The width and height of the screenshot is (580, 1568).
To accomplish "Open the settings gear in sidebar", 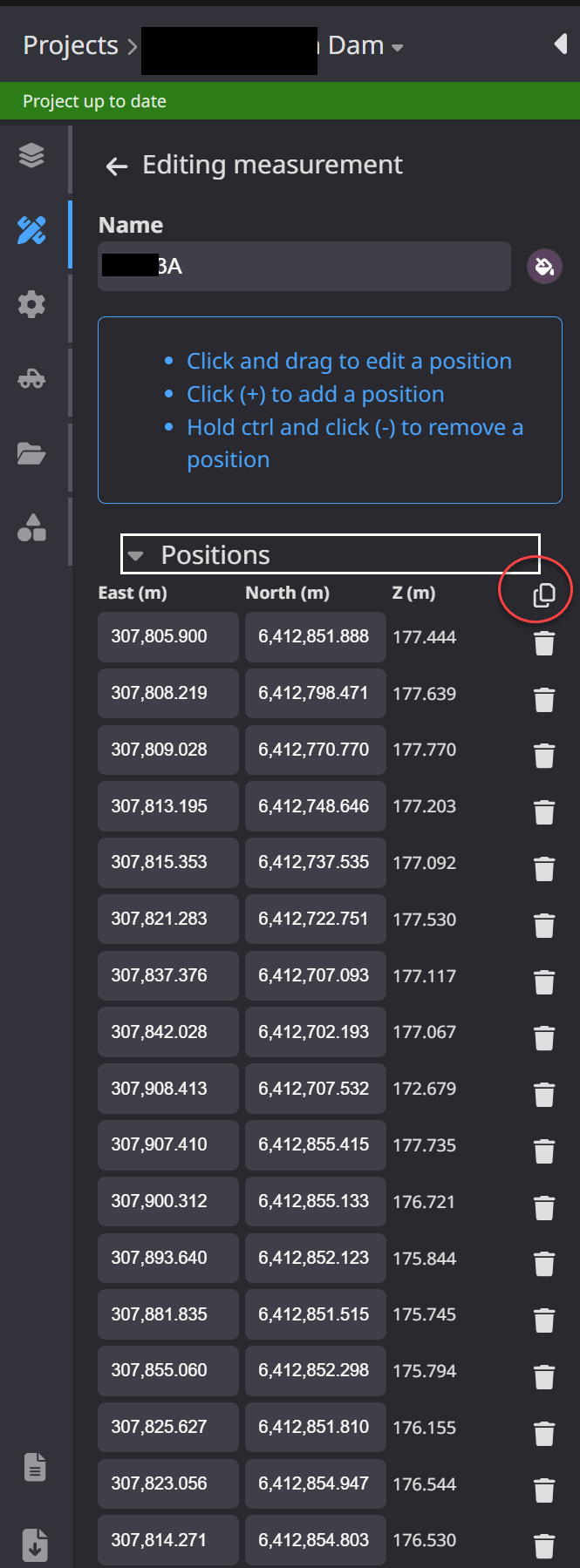I will pyautogui.click(x=31, y=304).
